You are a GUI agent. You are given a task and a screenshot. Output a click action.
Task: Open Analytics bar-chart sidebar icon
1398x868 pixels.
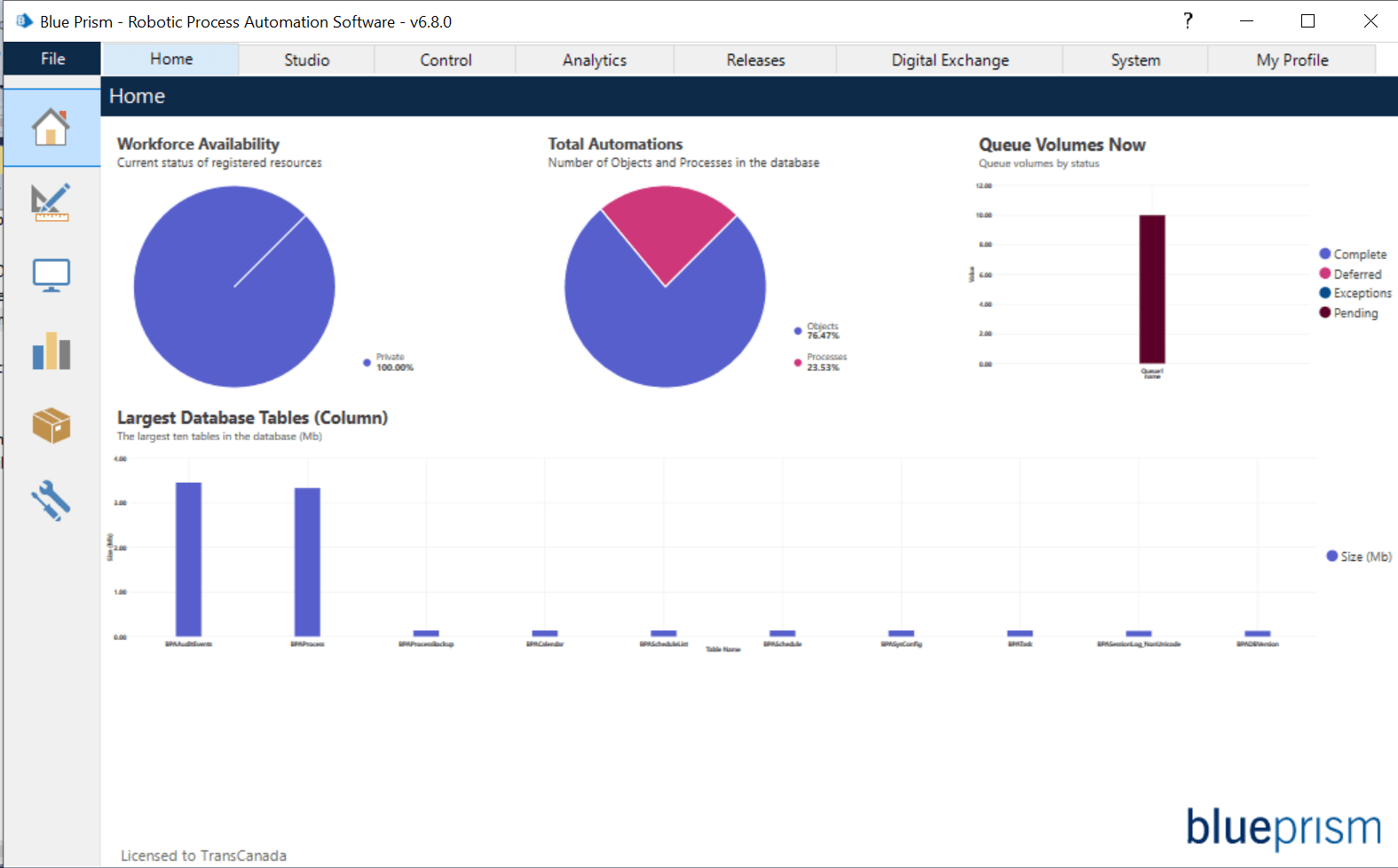[x=51, y=351]
